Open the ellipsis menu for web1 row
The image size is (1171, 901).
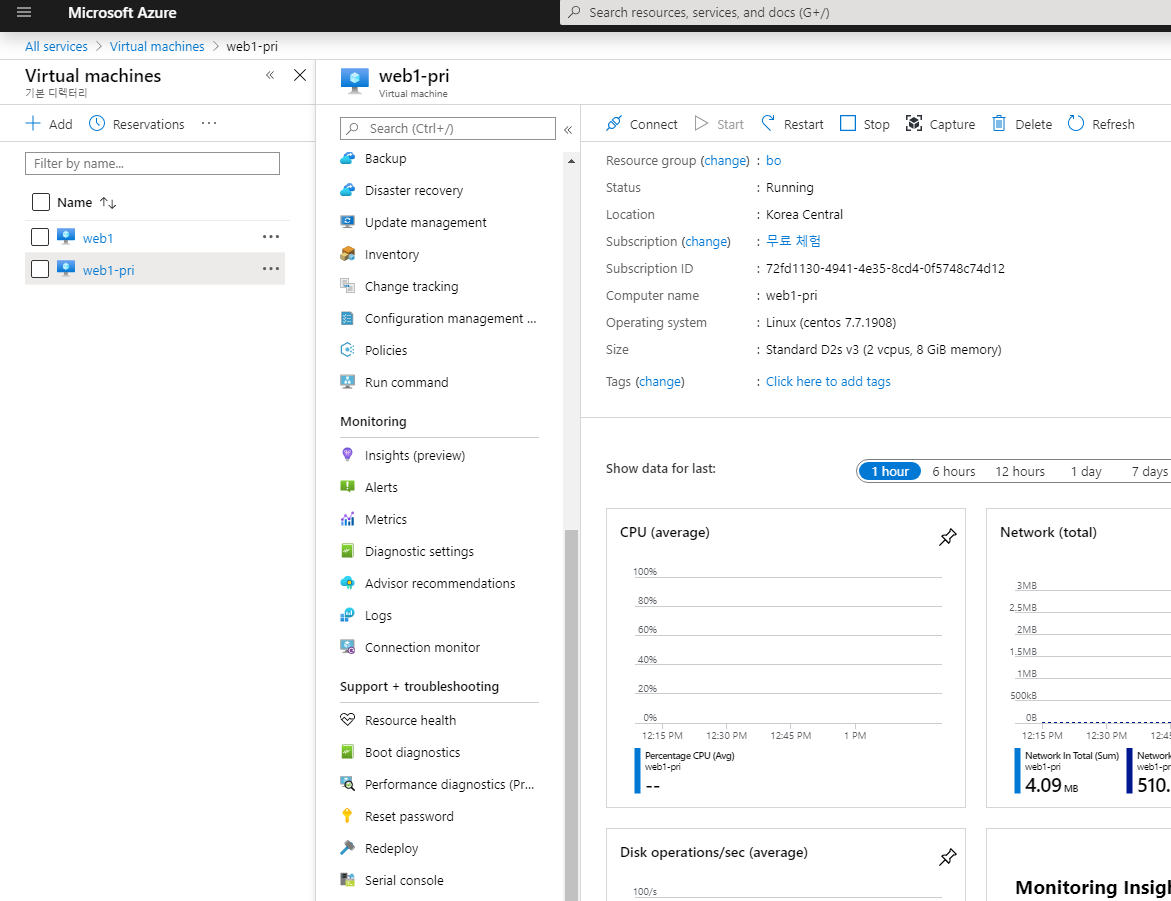[x=270, y=237]
